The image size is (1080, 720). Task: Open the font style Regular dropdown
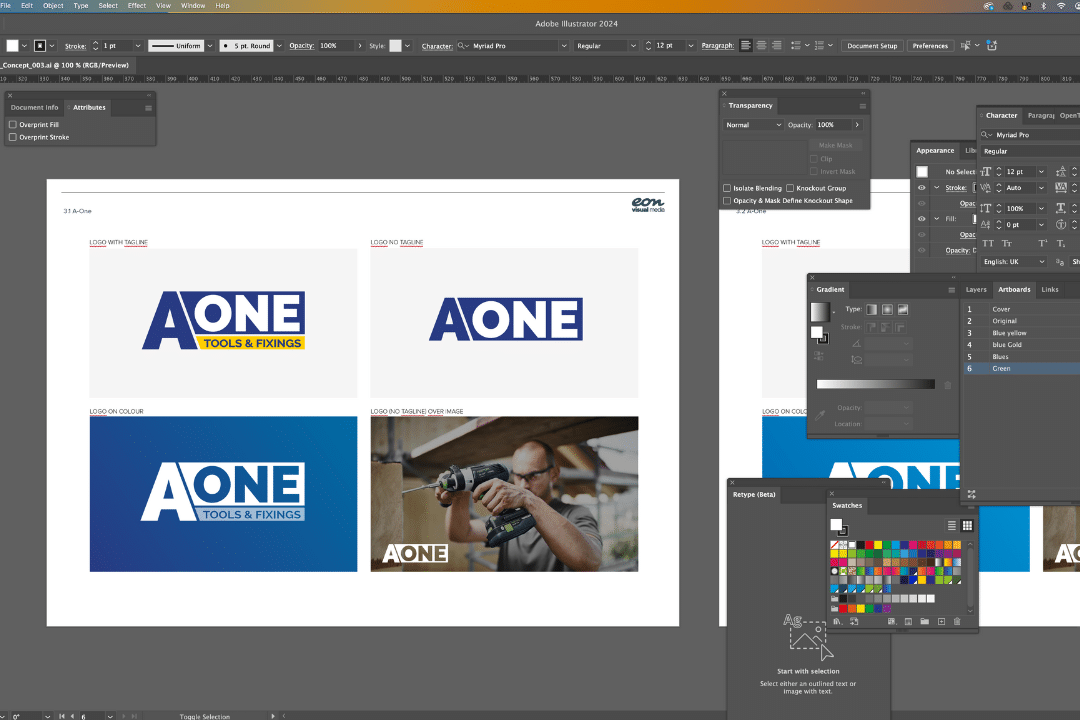610,45
